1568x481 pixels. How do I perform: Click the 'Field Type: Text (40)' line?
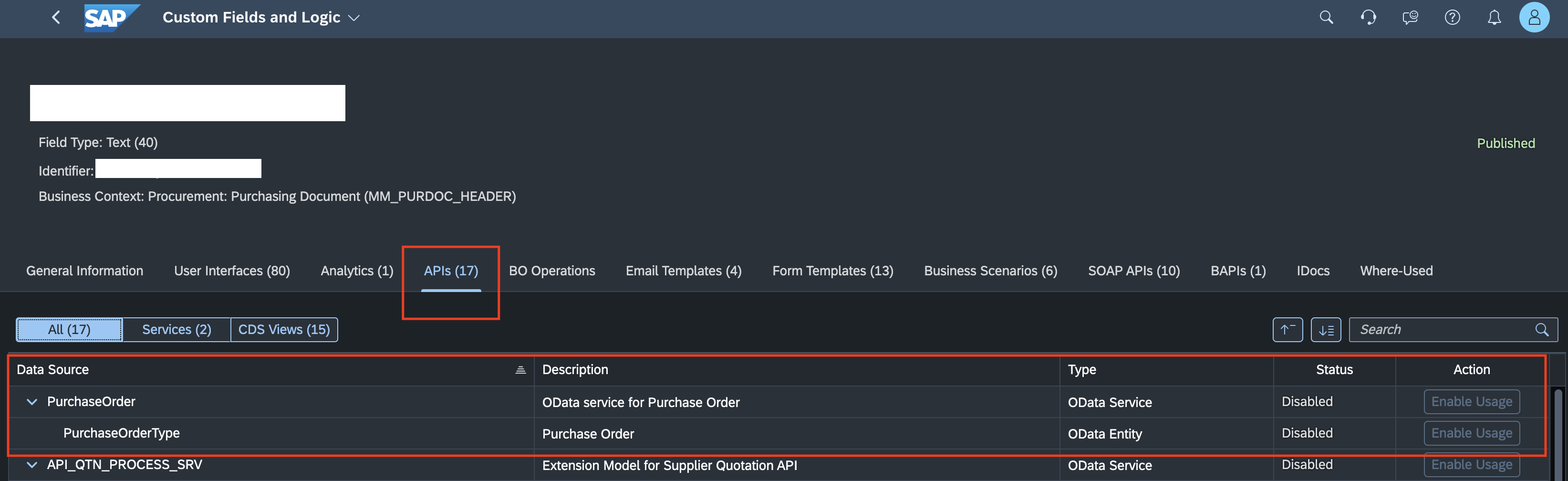pos(98,142)
